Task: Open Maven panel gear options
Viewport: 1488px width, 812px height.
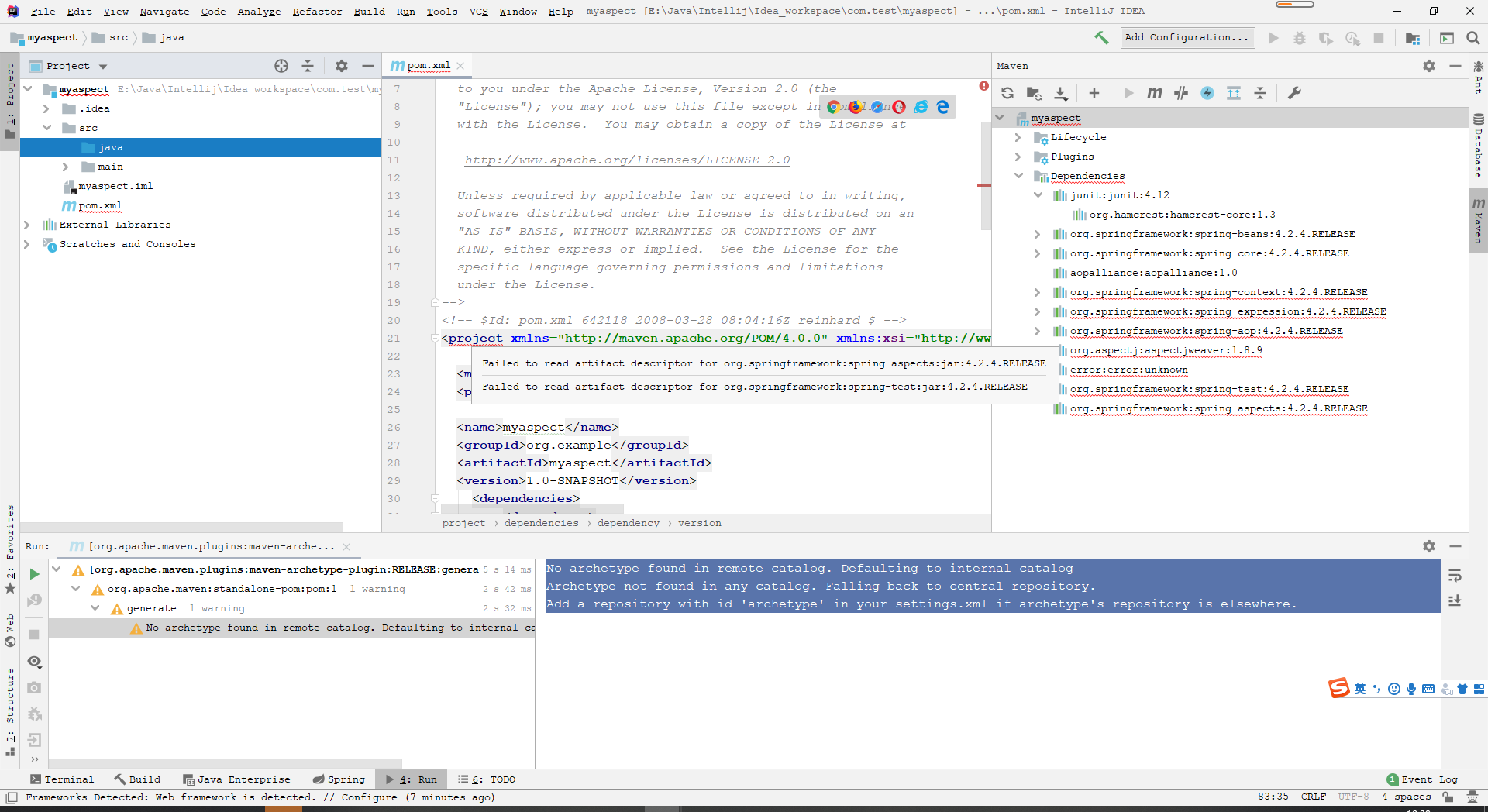Action: 1429,66
